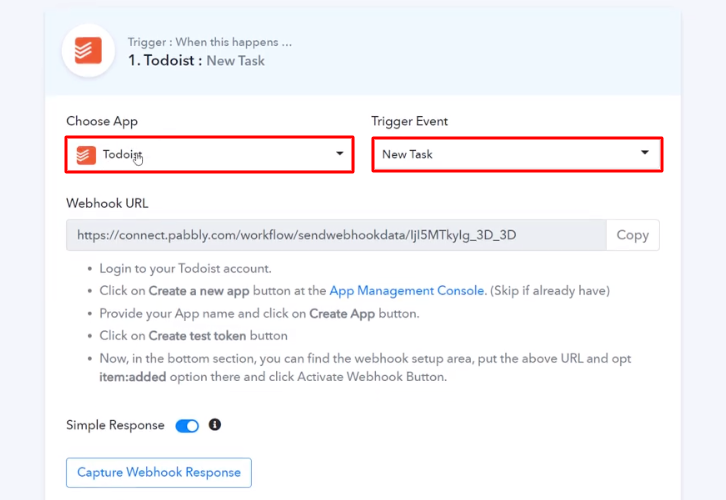The width and height of the screenshot is (726, 500).
Task: Click the 'Simple Response' label
Action: coord(115,425)
